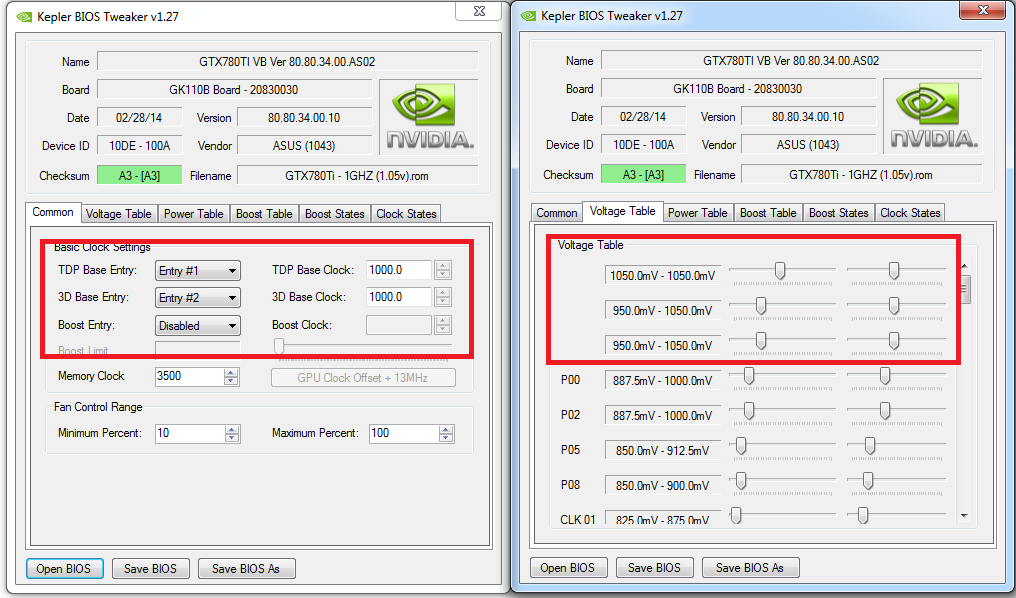Viewport: 1016px width, 598px height.
Task: Click Vendor field ASUS (1043) in right window
Action: [x=808, y=144]
